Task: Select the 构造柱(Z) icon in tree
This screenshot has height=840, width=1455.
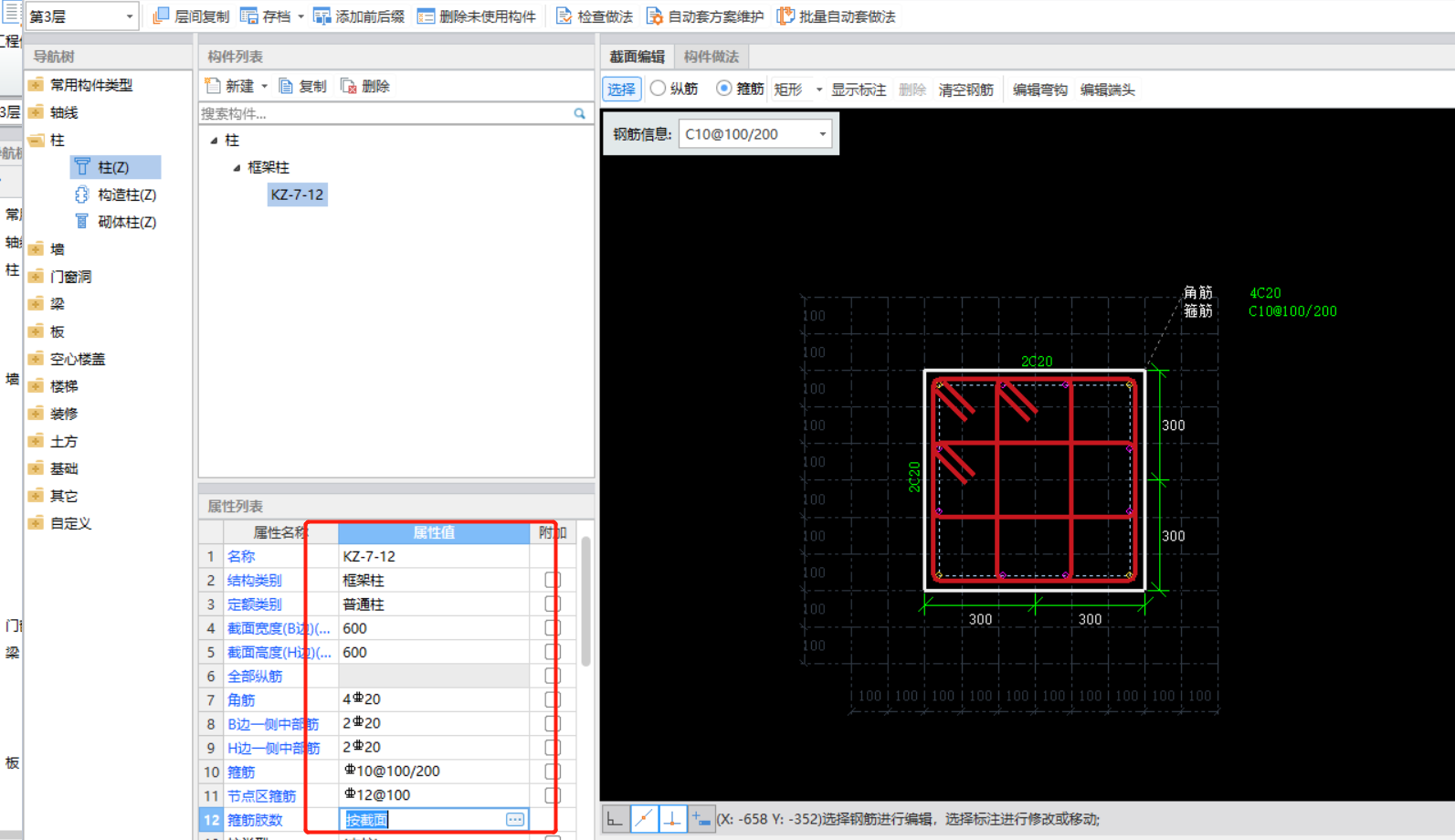Action: click(82, 194)
